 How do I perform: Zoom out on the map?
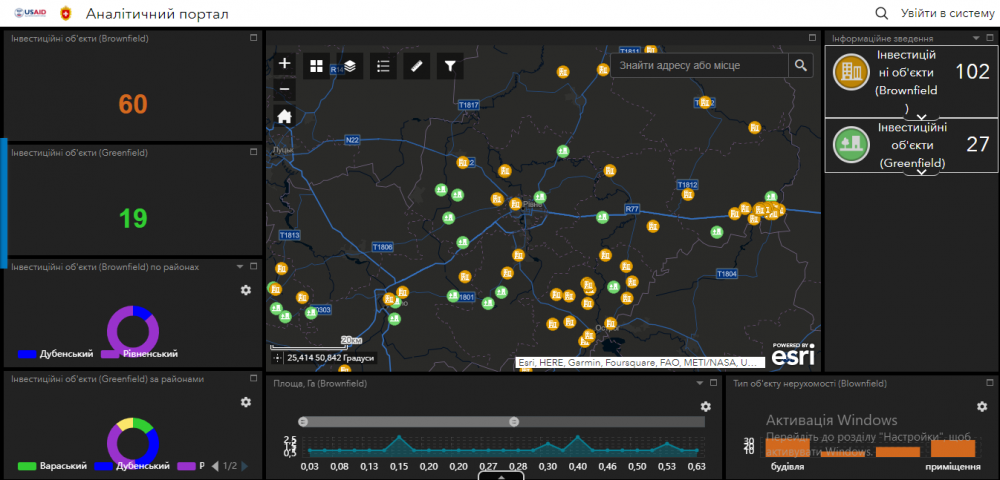284,89
